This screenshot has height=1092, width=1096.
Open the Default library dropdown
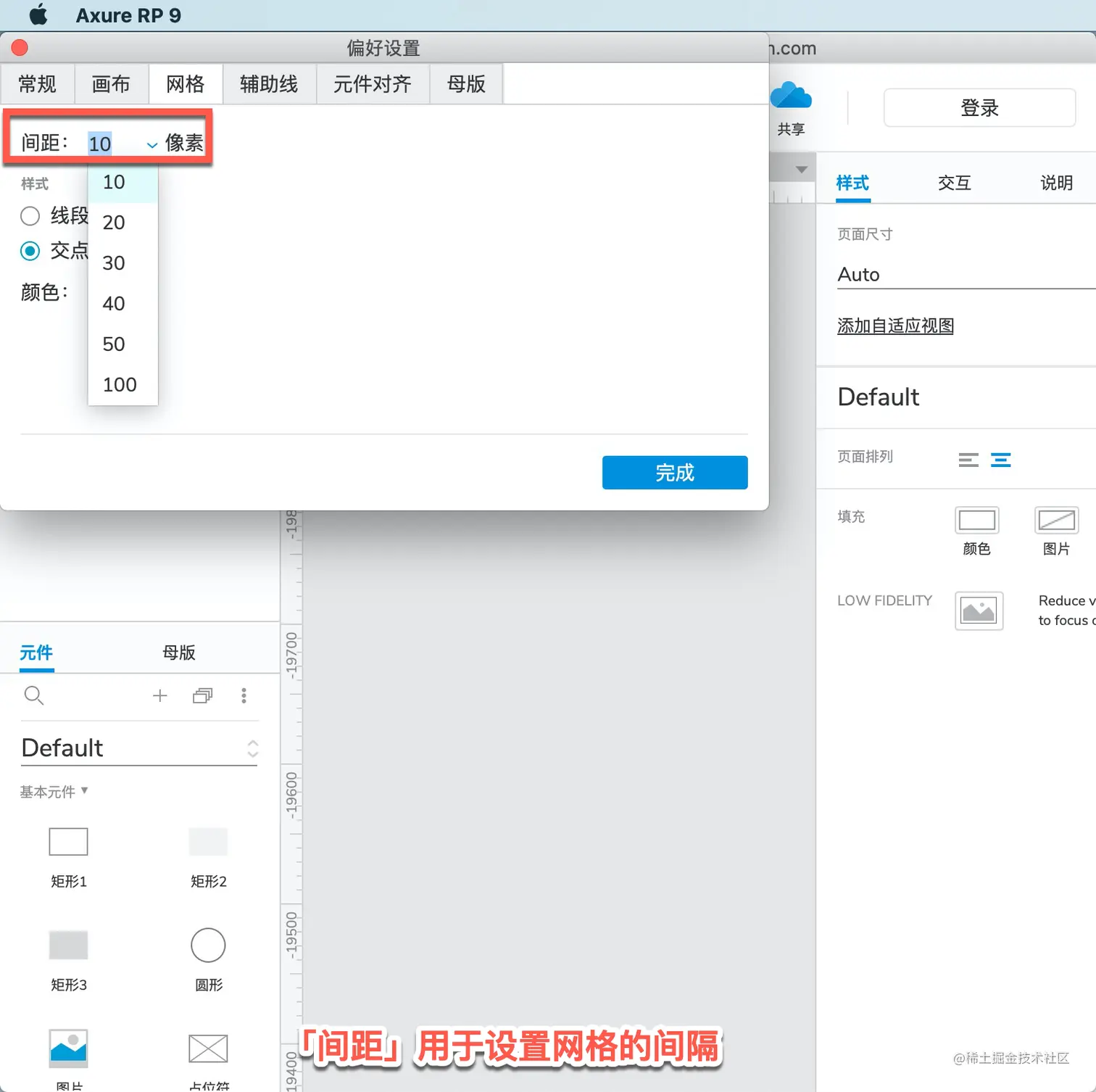pos(139,748)
